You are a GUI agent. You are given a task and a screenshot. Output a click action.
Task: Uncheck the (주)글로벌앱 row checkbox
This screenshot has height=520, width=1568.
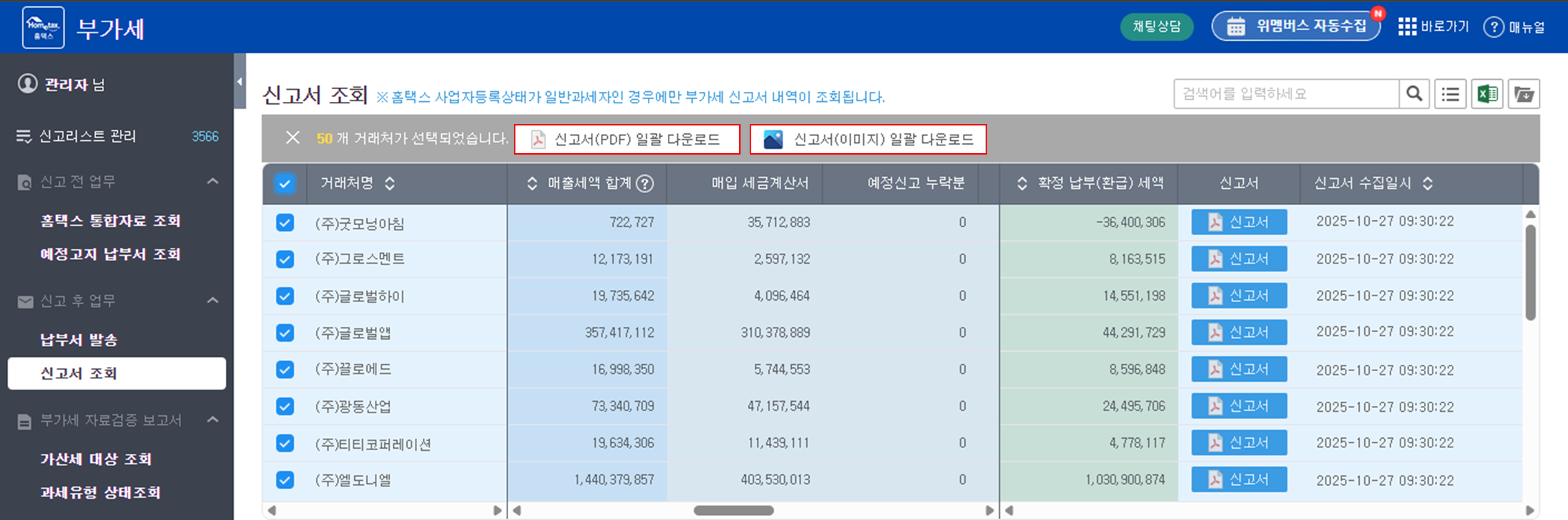[285, 333]
